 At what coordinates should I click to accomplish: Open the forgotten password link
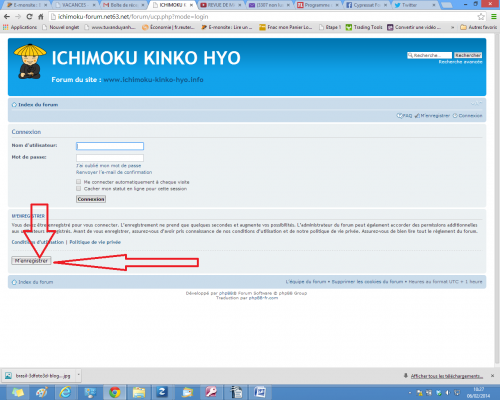pyautogui.click(x=109, y=165)
